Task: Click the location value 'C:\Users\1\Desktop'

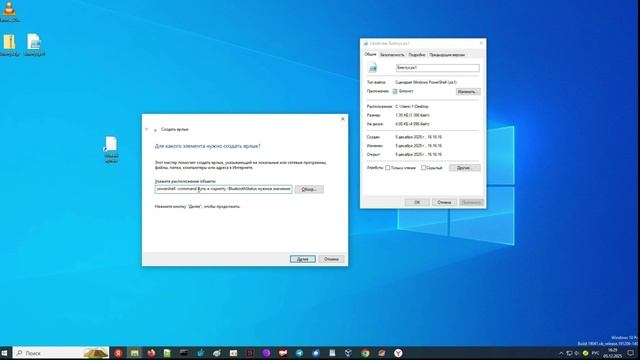Action: click(x=412, y=107)
